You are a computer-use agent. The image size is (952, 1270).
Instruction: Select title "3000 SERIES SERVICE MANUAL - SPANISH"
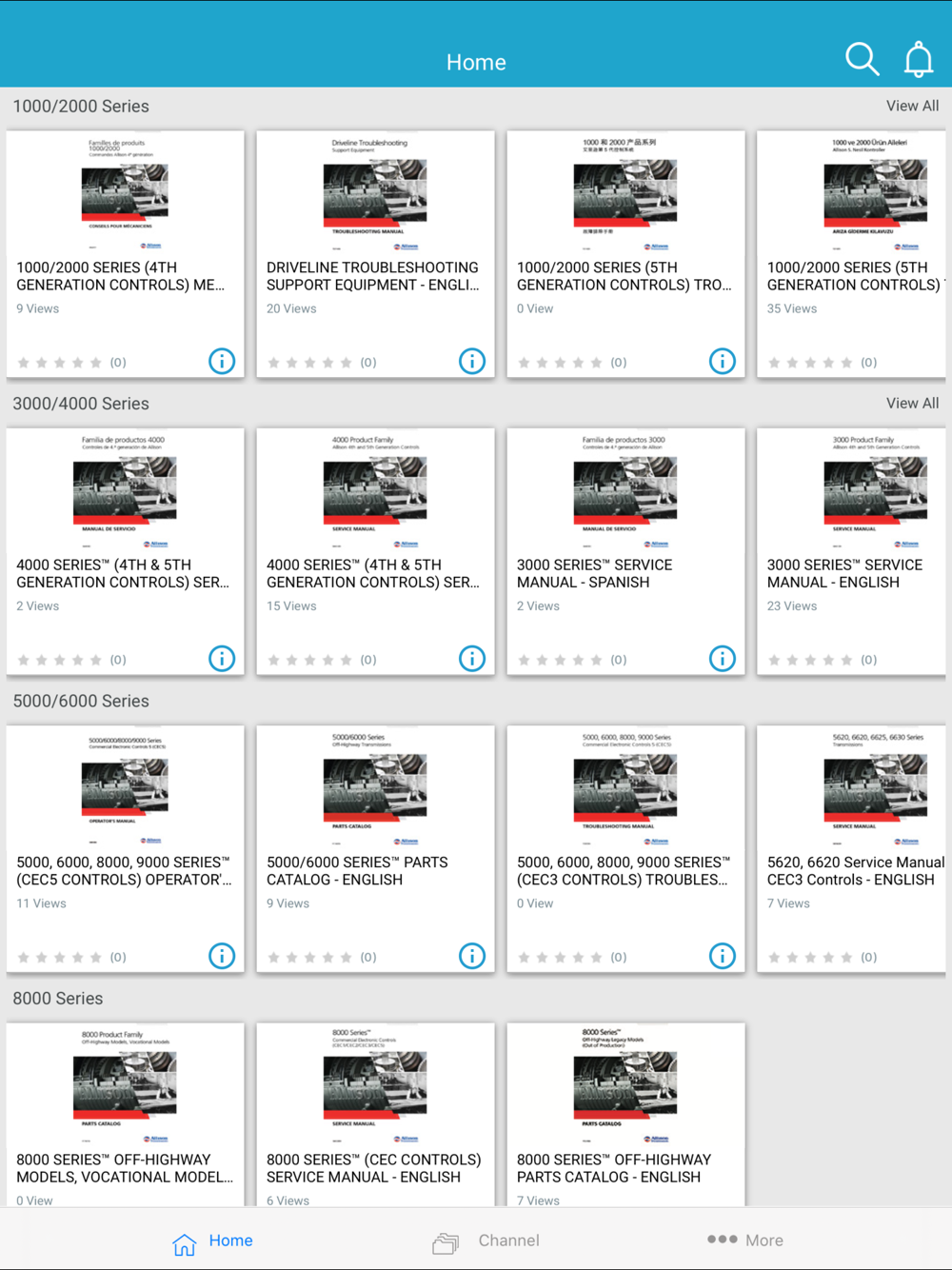[594, 573]
